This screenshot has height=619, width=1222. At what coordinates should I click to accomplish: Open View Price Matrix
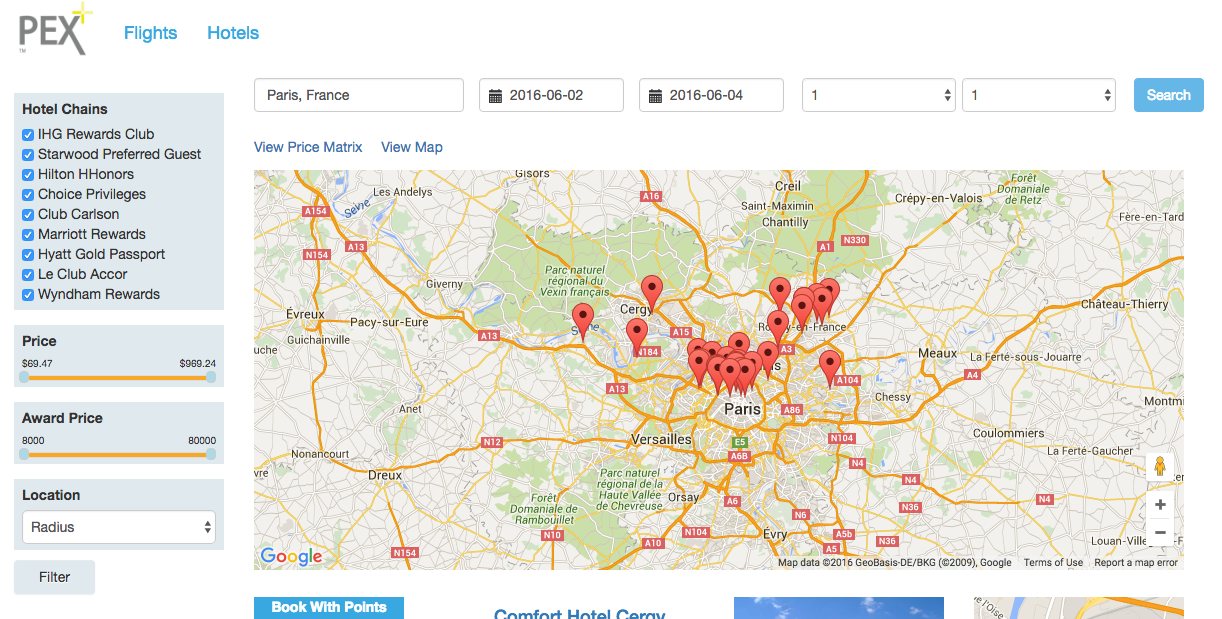click(308, 147)
